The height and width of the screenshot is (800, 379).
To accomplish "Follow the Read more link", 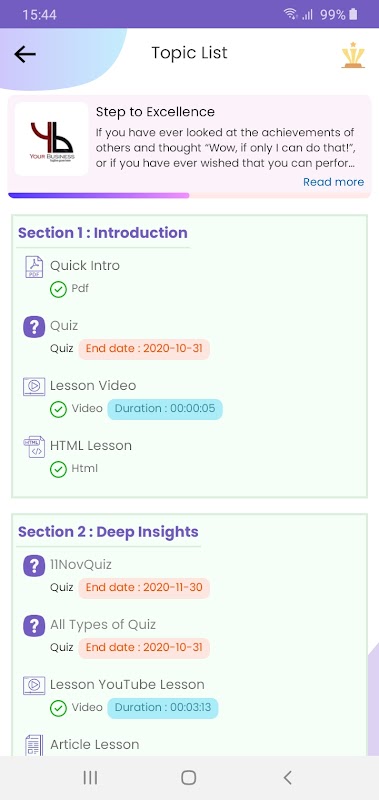I will pyautogui.click(x=334, y=182).
